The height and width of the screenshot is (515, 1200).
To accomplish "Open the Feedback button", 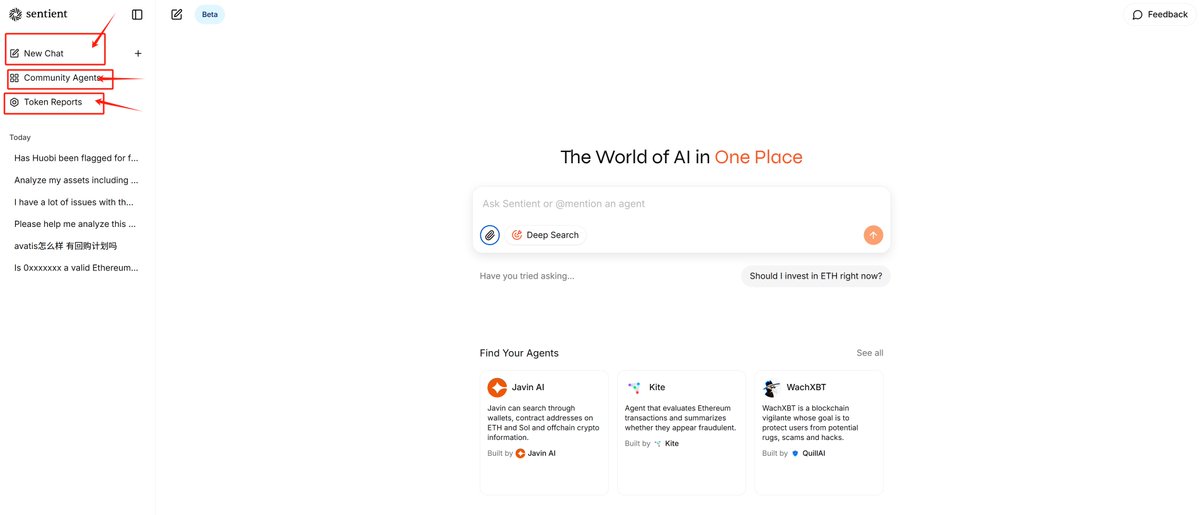I will [x=1160, y=15].
